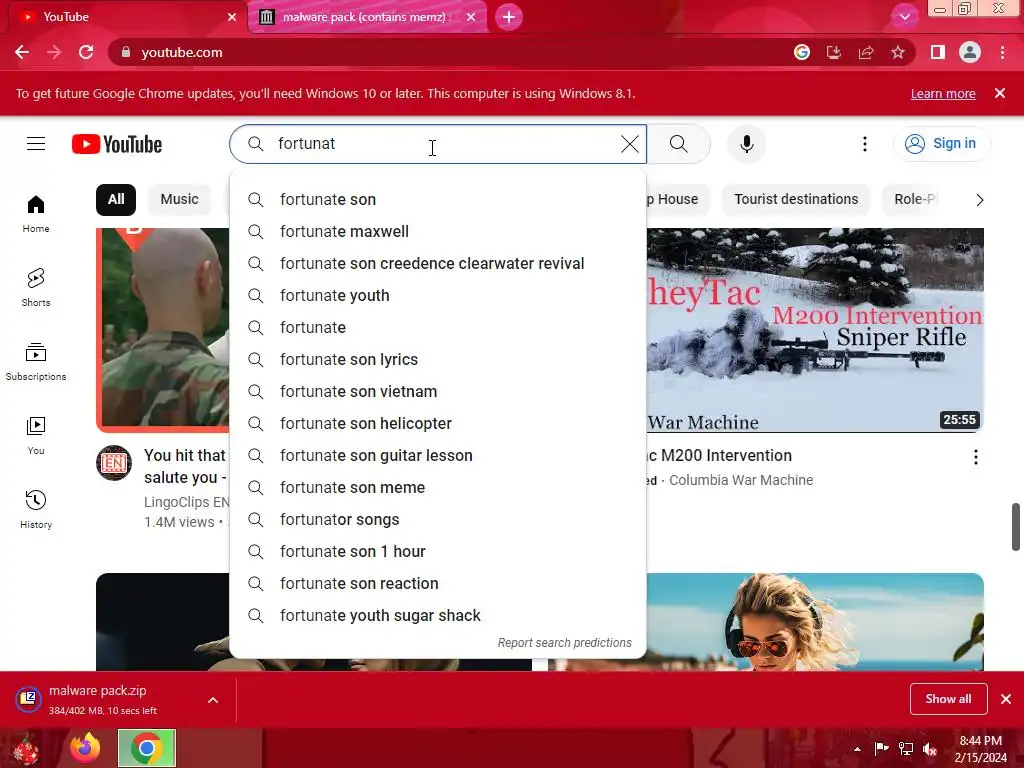
Task: Switch to the YouTube tab
Action: point(124,17)
